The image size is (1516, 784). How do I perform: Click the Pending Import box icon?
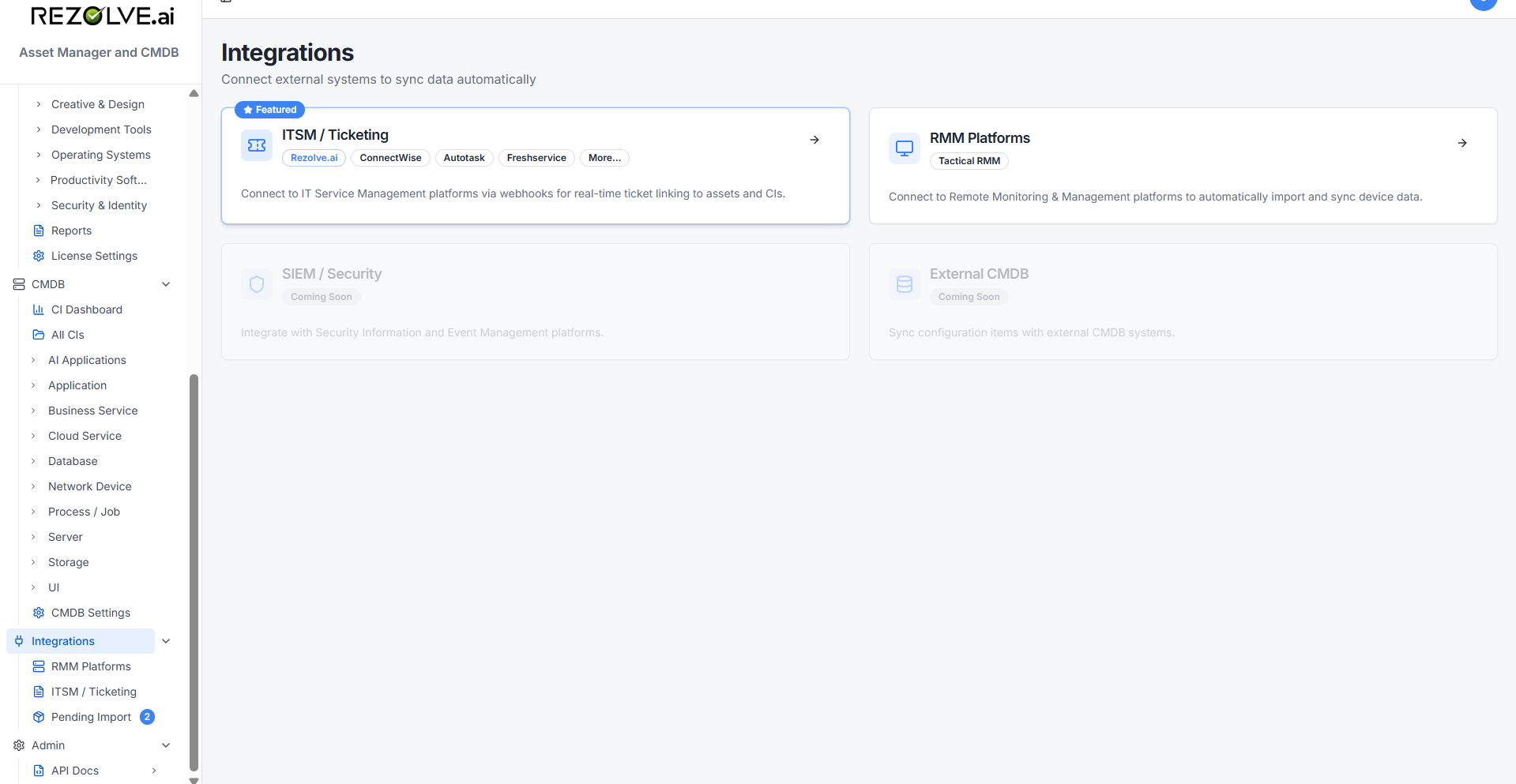(x=39, y=717)
